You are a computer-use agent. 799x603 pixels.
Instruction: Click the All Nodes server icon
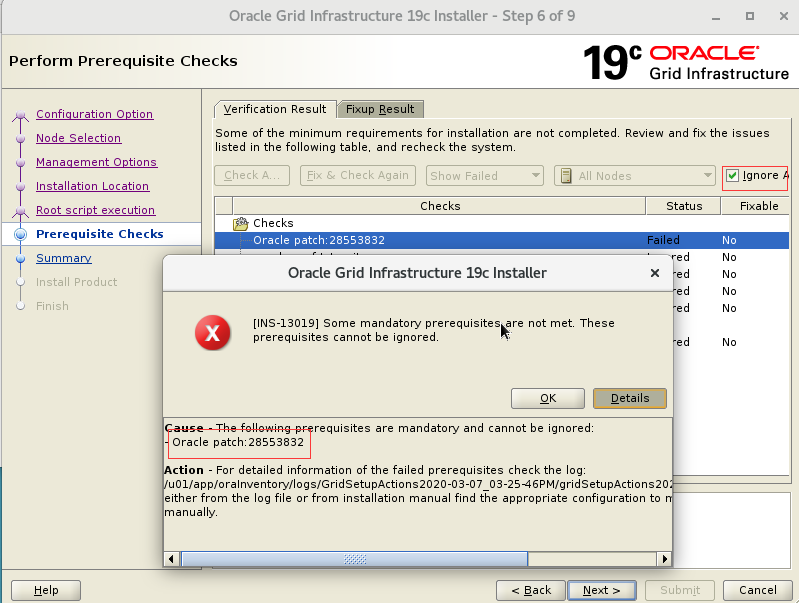click(566, 176)
